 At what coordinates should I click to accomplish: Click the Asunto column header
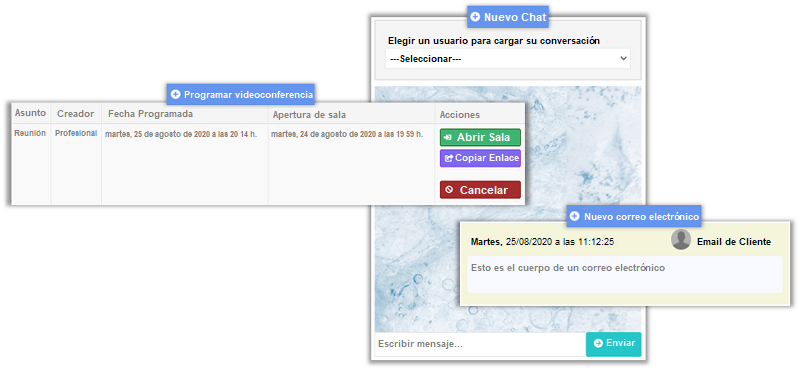point(30,113)
